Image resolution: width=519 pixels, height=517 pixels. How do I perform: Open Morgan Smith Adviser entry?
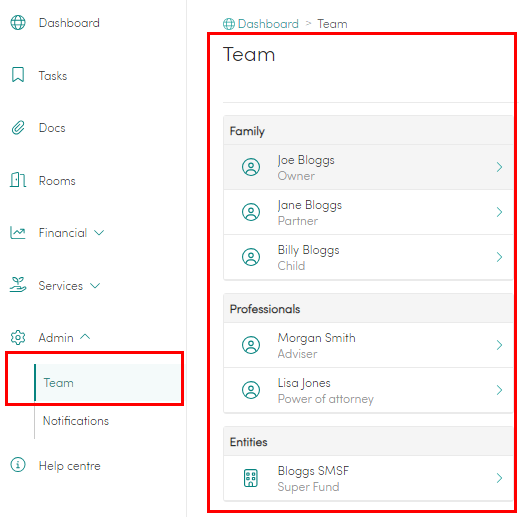point(368,345)
